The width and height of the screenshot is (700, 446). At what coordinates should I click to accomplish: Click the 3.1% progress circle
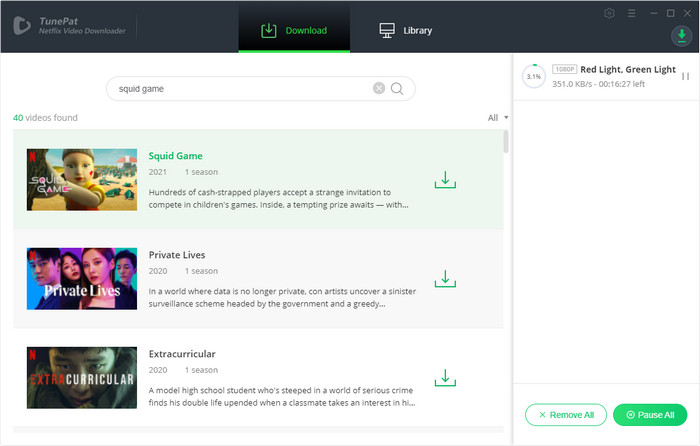[533, 76]
